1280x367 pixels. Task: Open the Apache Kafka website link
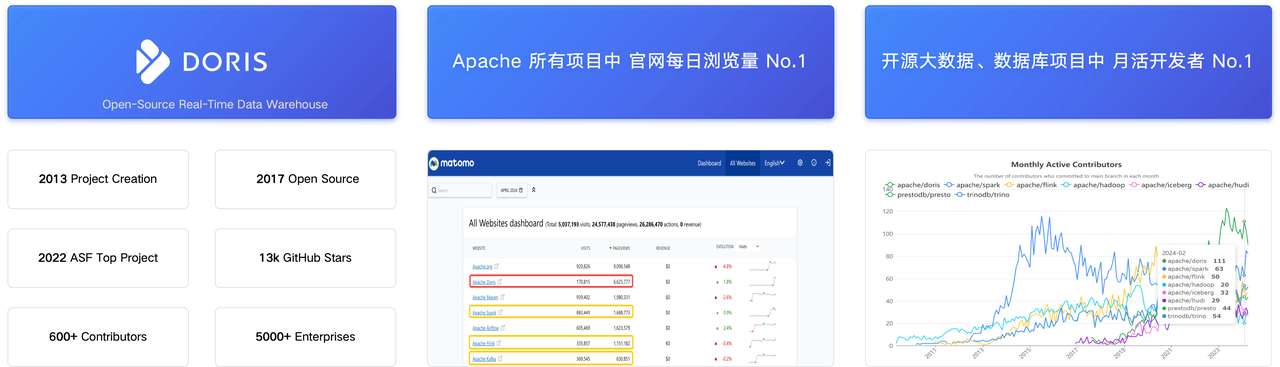pyautogui.click(x=484, y=358)
